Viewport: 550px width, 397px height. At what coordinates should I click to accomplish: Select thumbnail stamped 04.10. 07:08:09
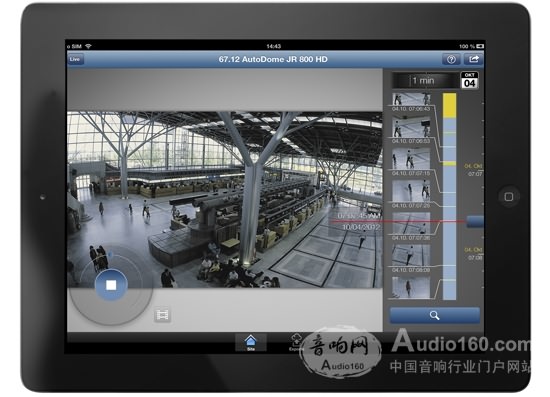click(411, 258)
